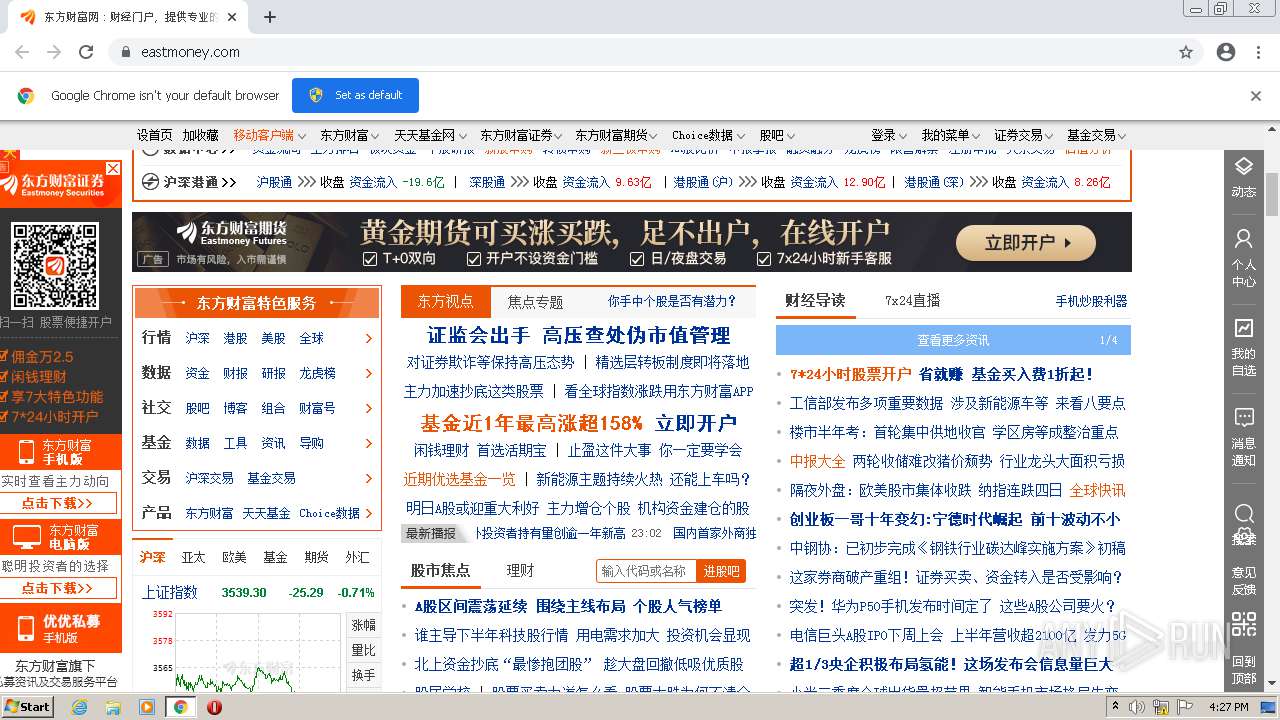This screenshot has height=720, width=1280.
Task: Go back with the browser back arrow
Action: pyautogui.click(x=22, y=52)
